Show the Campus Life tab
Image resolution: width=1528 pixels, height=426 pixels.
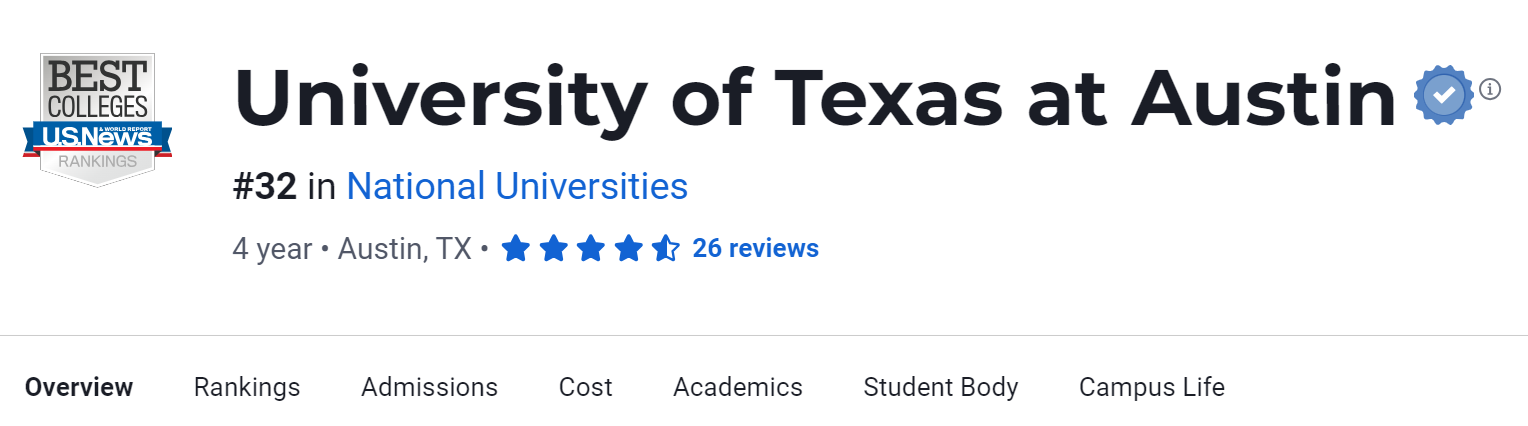[1151, 387]
